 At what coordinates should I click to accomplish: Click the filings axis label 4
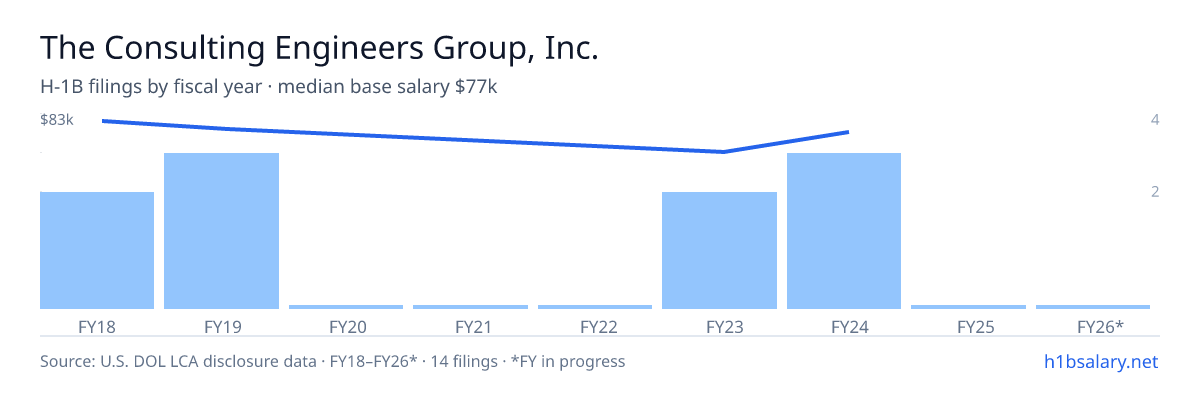(x=1155, y=120)
